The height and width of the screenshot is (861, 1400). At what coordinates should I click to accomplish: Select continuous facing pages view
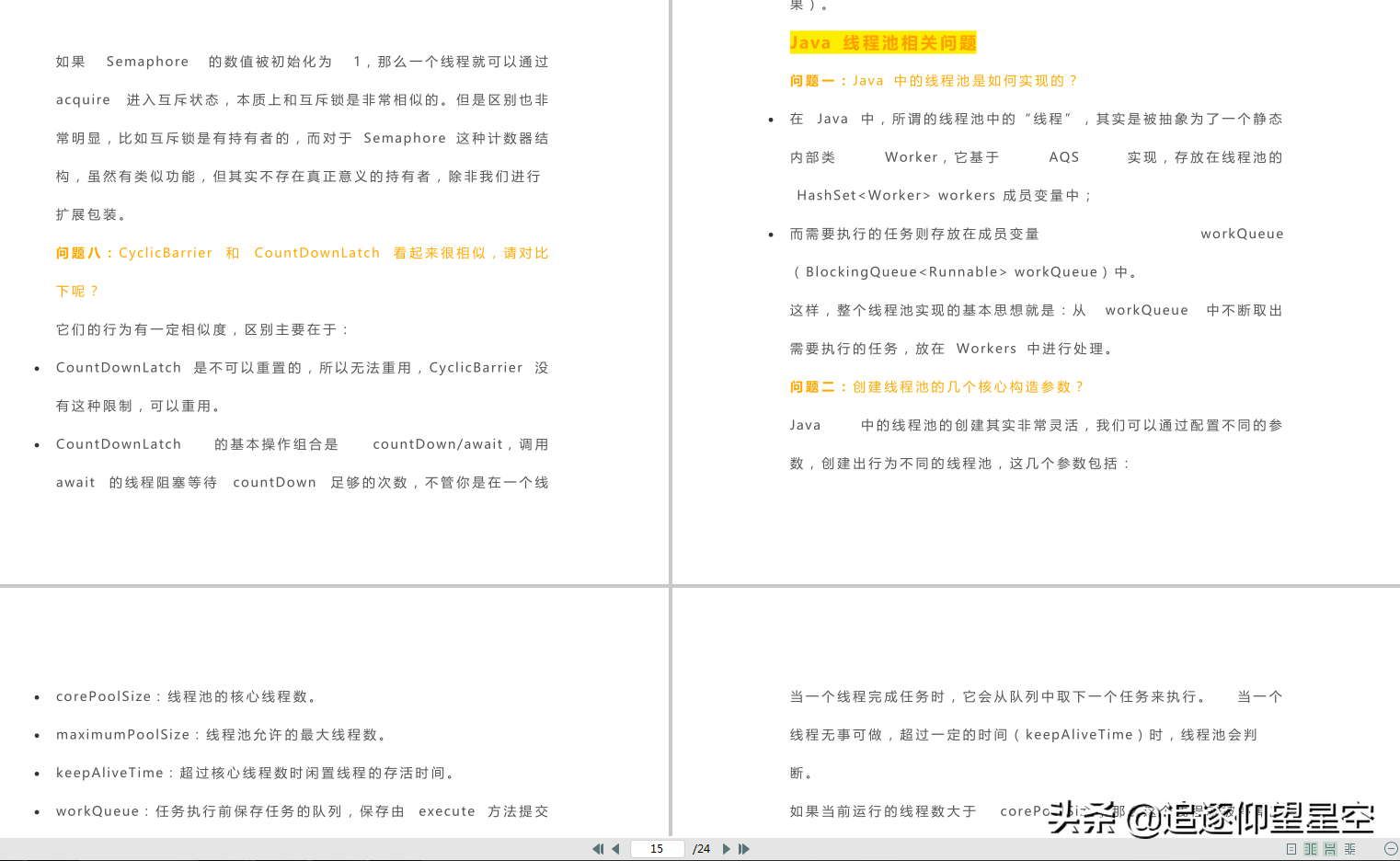coord(1349,849)
